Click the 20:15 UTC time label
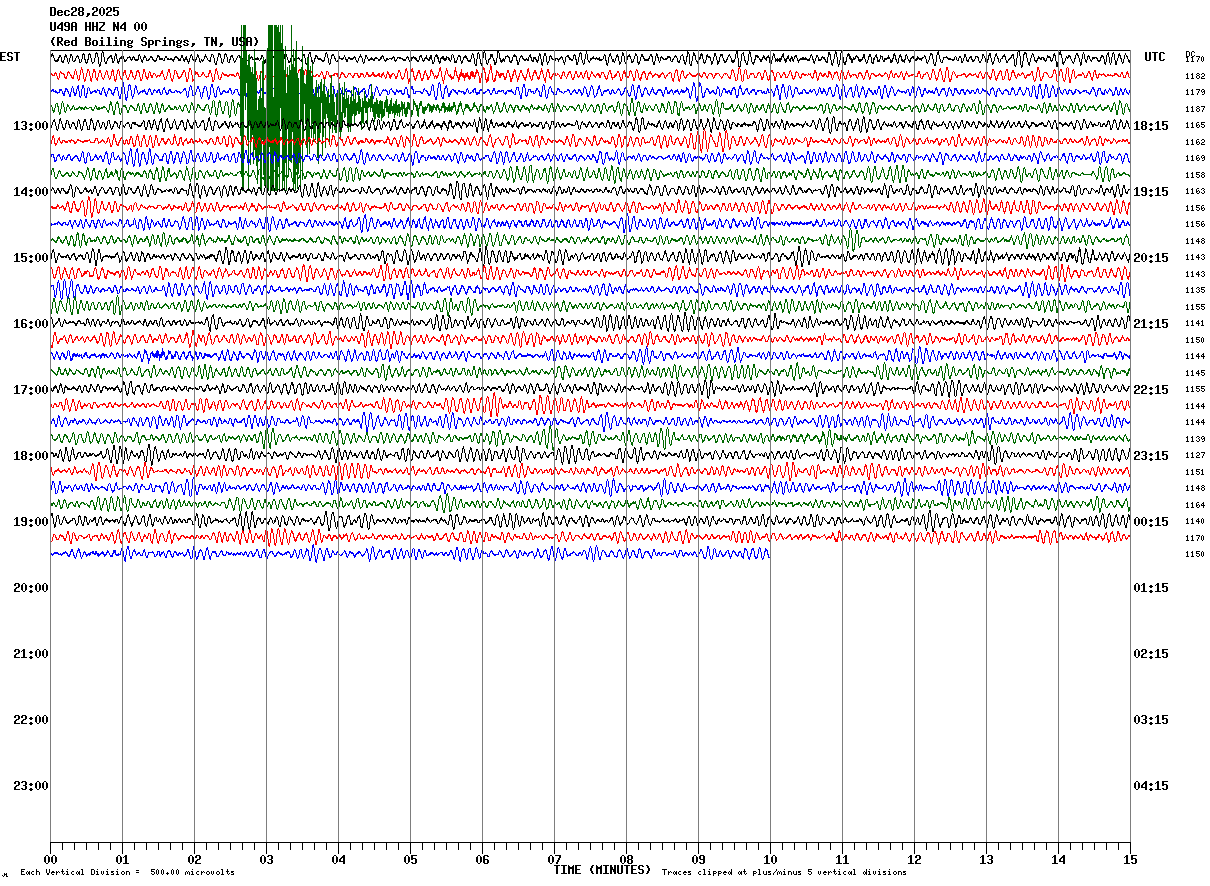 pos(1151,258)
